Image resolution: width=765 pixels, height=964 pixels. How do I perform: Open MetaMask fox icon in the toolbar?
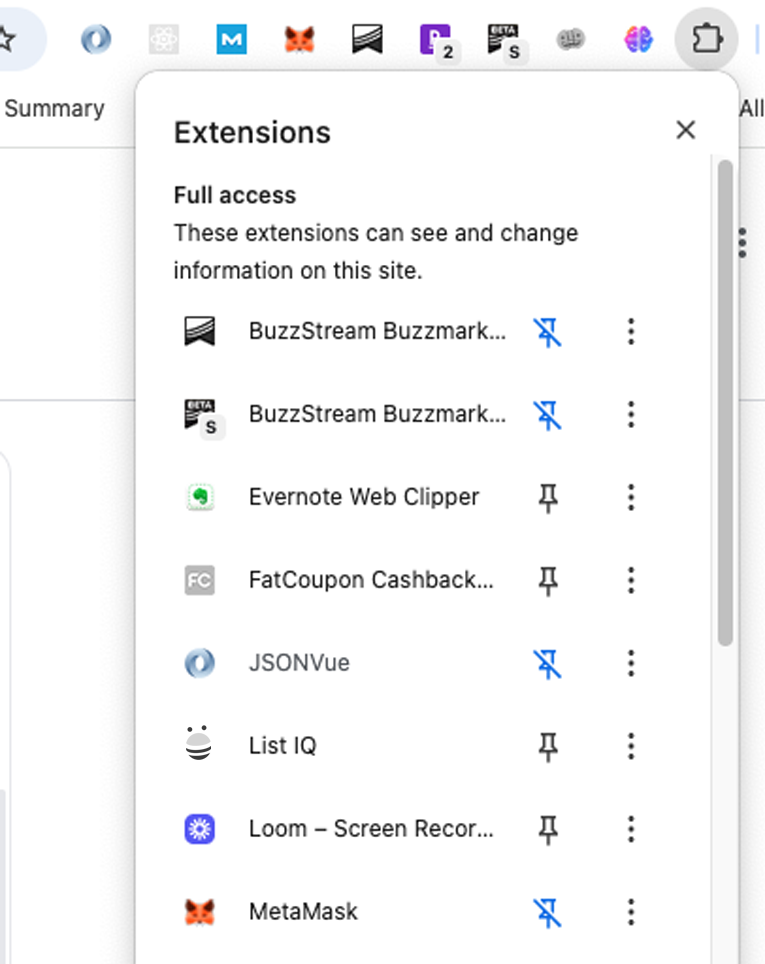pos(299,39)
